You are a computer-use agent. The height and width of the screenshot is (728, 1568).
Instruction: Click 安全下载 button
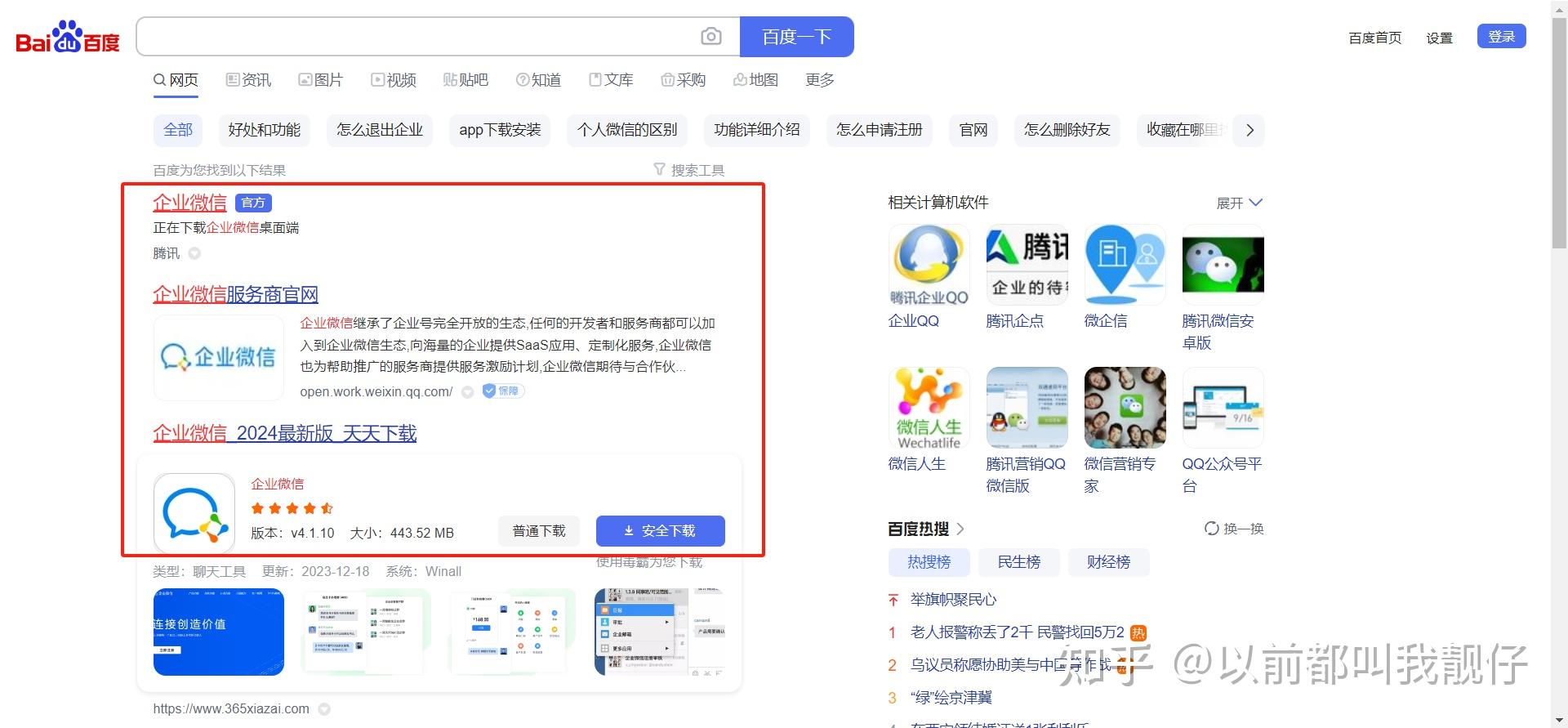(660, 531)
